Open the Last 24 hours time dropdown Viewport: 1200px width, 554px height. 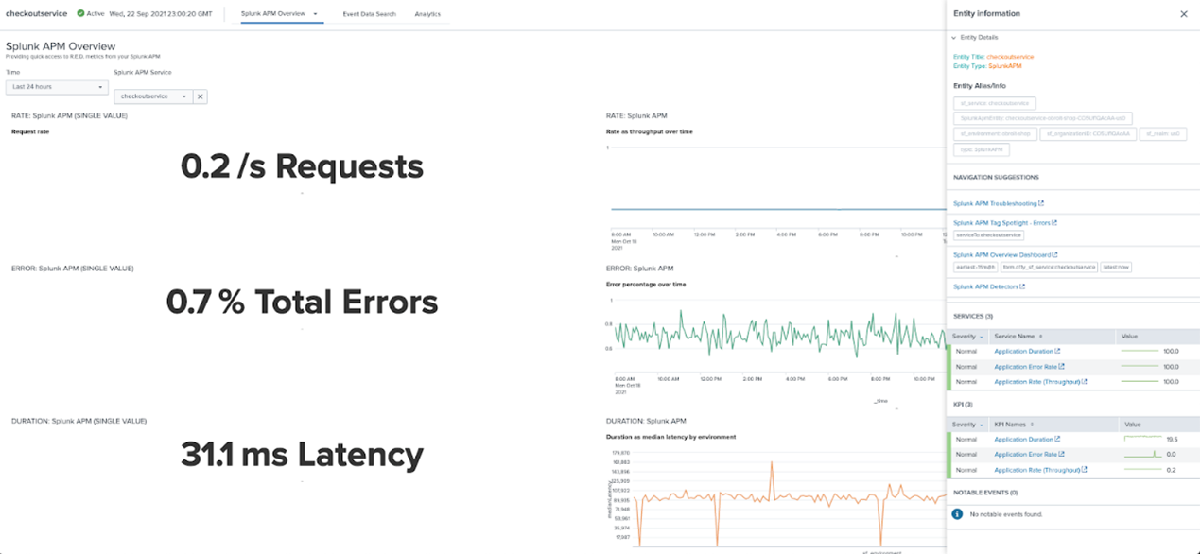click(56, 87)
